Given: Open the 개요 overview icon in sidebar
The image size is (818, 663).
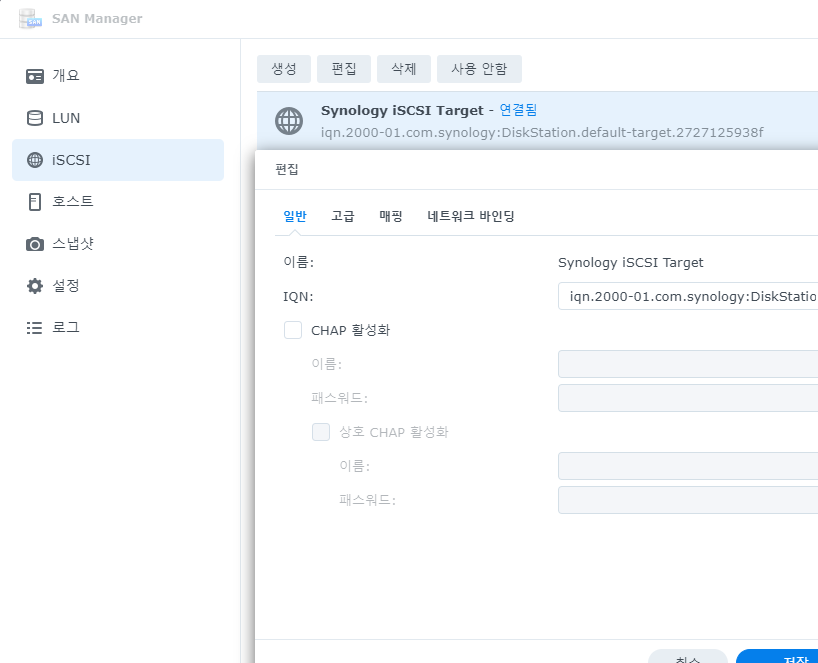Looking at the screenshot, I should [x=35, y=76].
